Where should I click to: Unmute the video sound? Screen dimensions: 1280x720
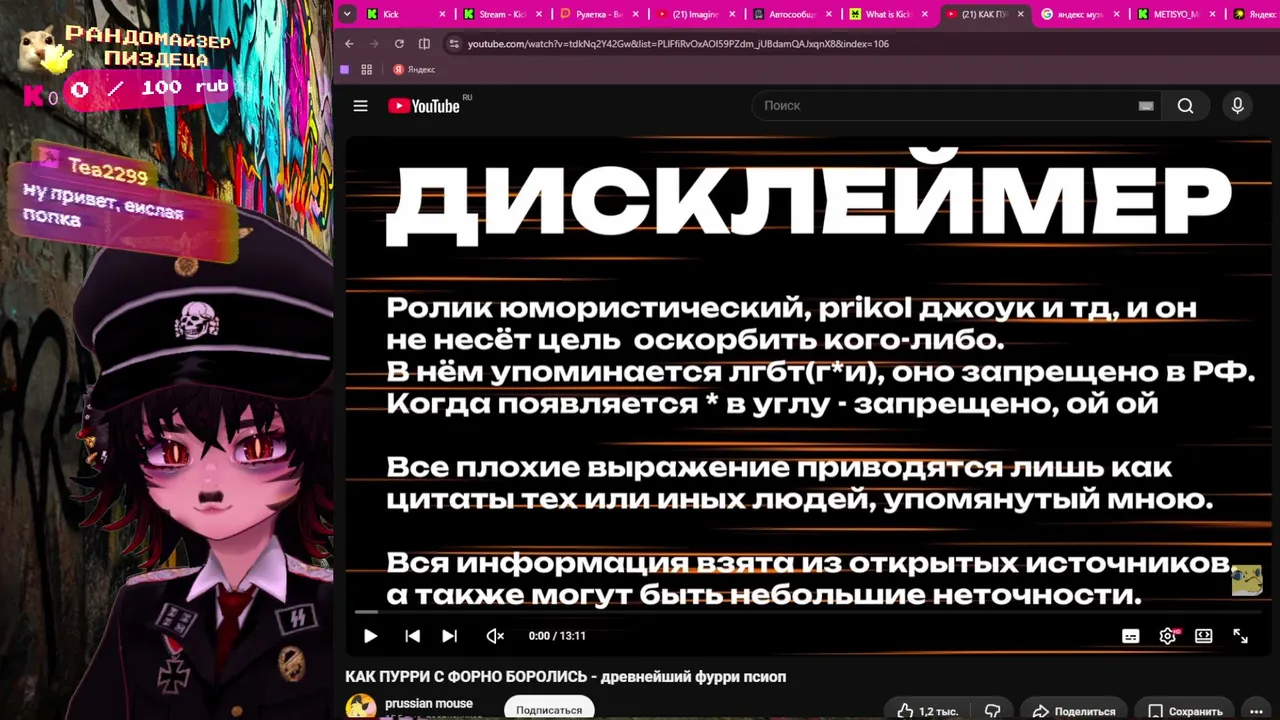495,636
